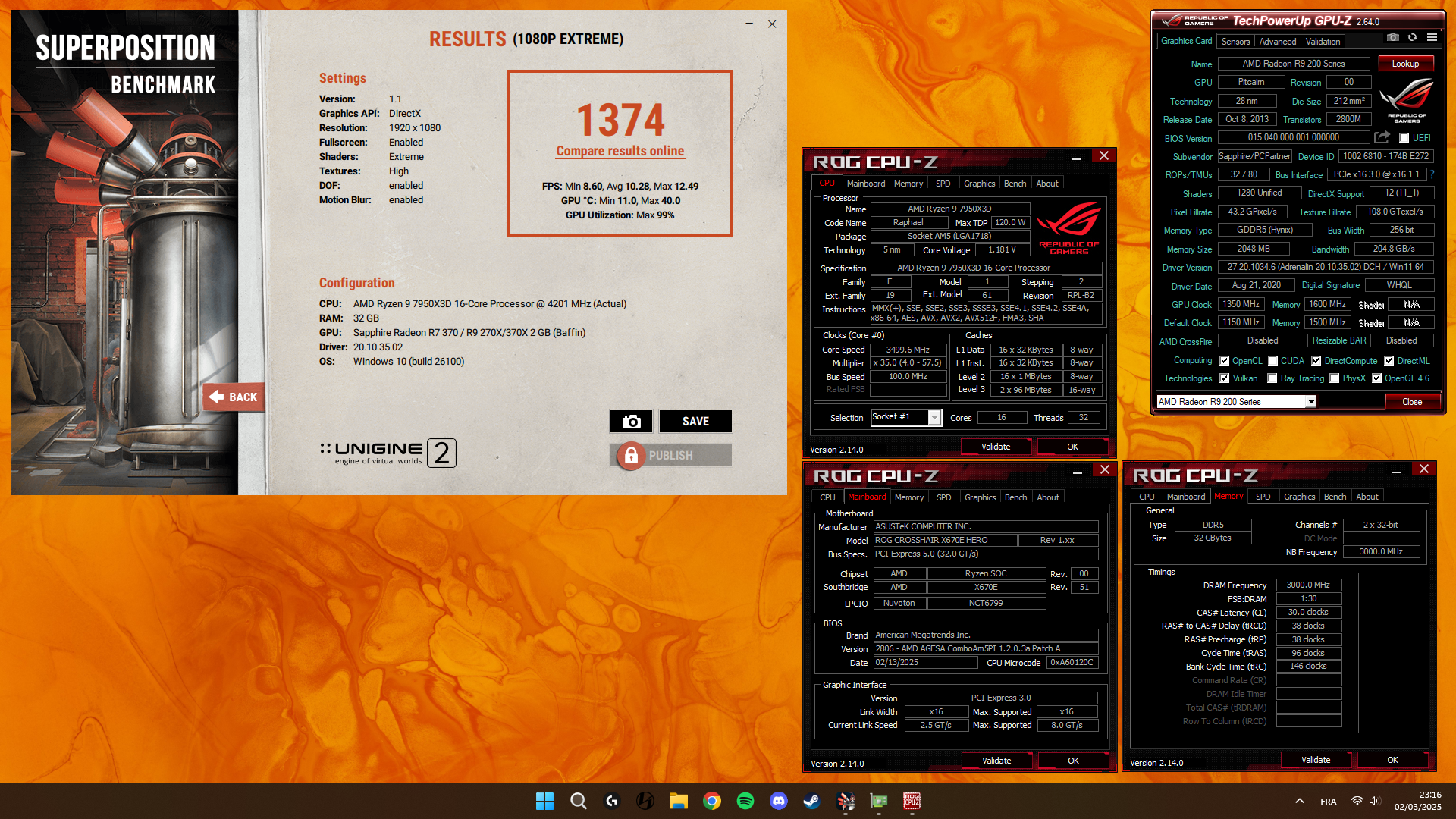Viewport: 1456px width, 819px height.
Task: Toggle the CUDA checkbox
Action: click(1273, 361)
